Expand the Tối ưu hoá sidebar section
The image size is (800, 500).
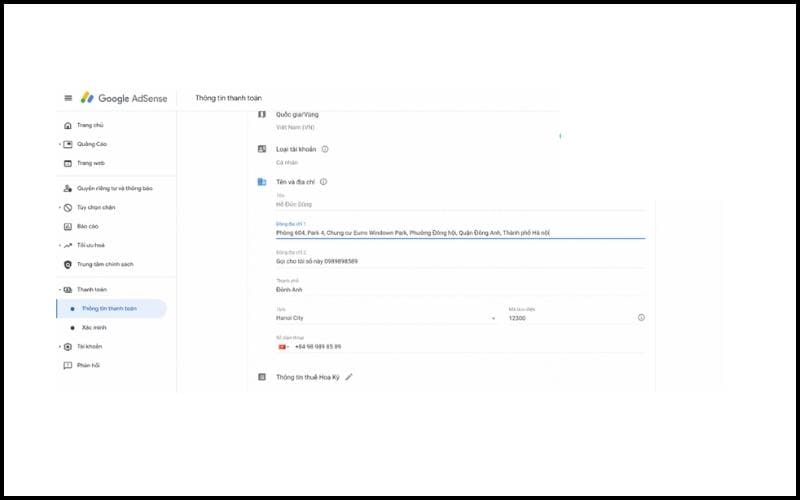[x=60, y=245]
